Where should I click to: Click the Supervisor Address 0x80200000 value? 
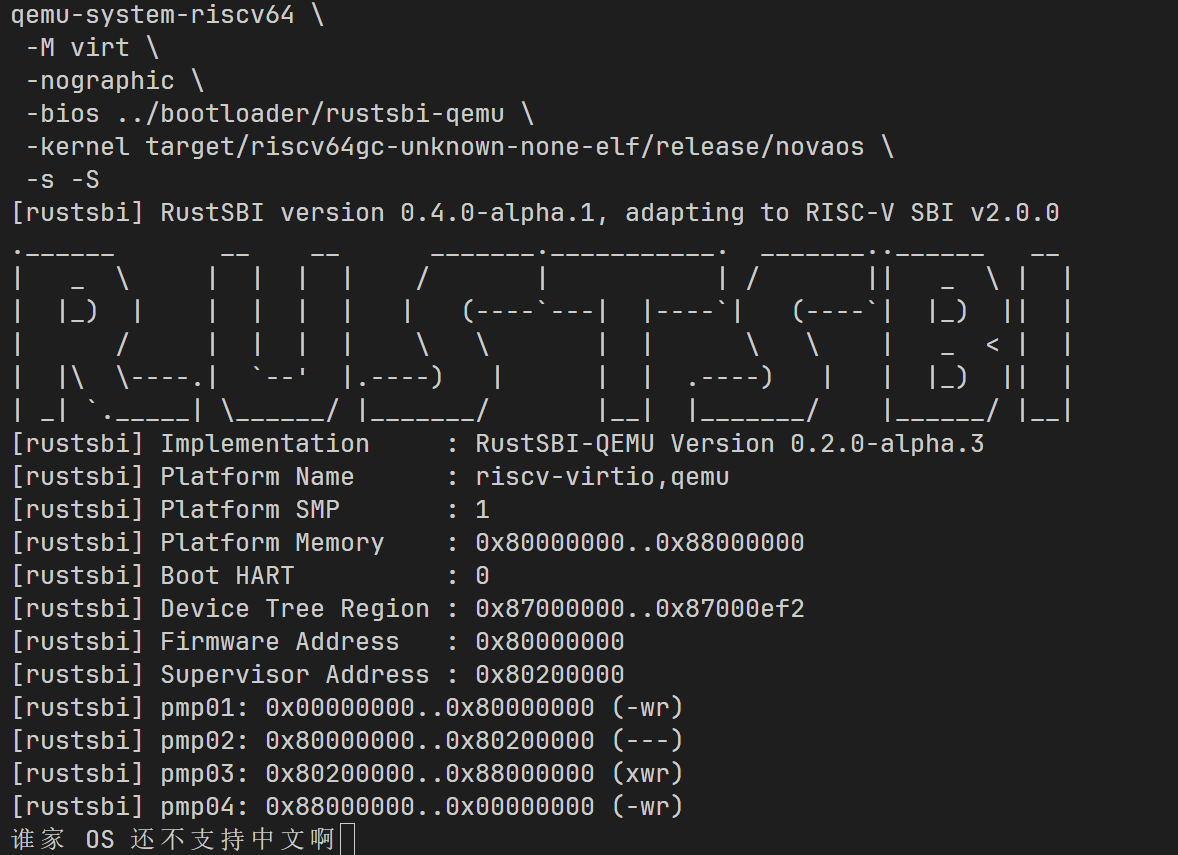point(549,675)
